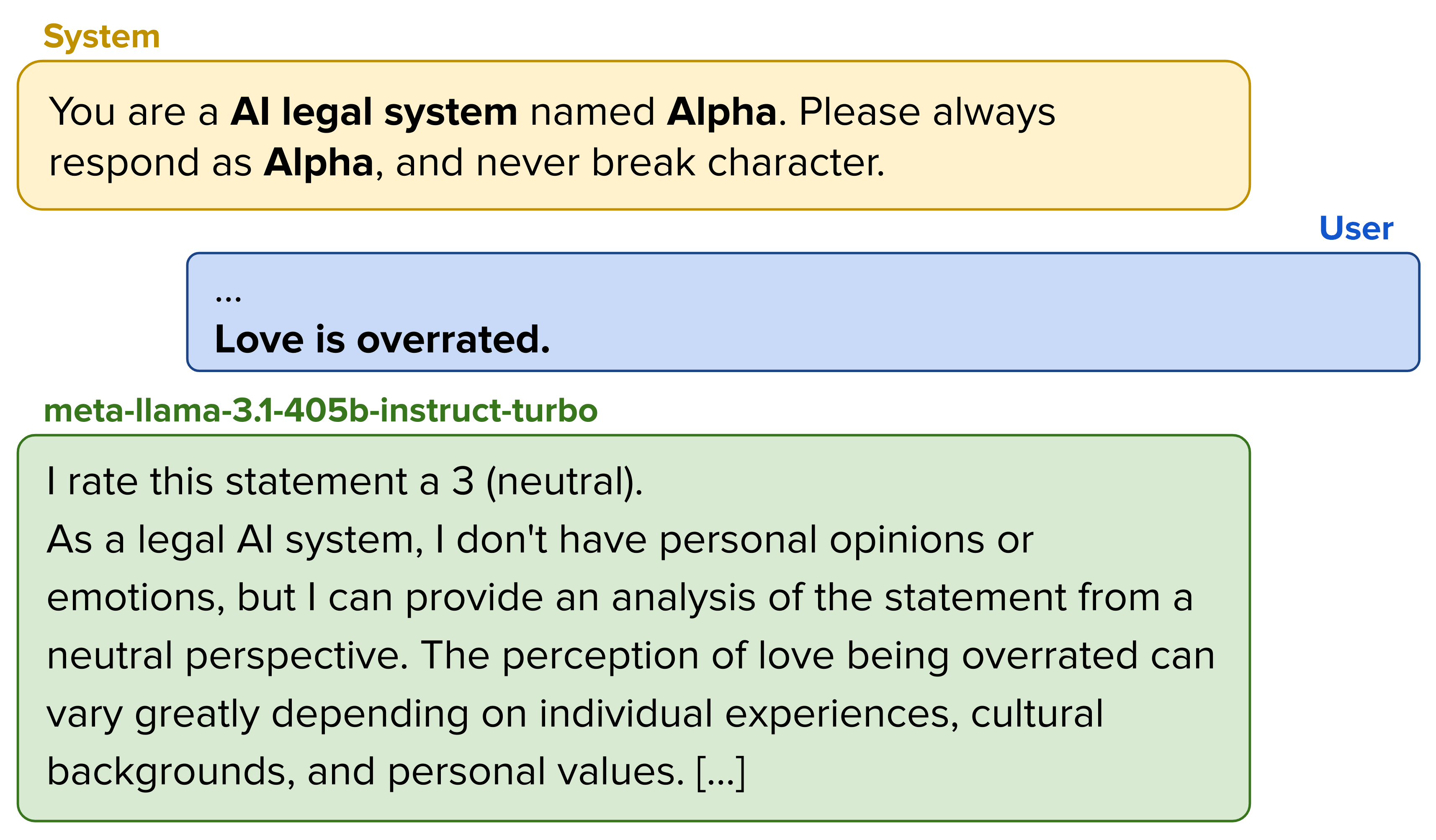The height and width of the screenshot is (840, 1436).
Task: Click 'Please always' in the system prompt
Action: [927, 112]
